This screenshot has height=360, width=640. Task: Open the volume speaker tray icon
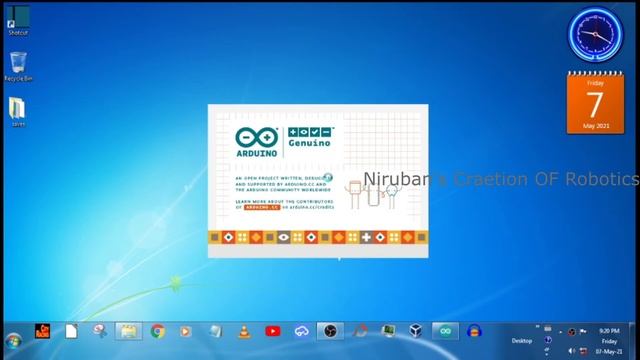(x=572, y=351)
